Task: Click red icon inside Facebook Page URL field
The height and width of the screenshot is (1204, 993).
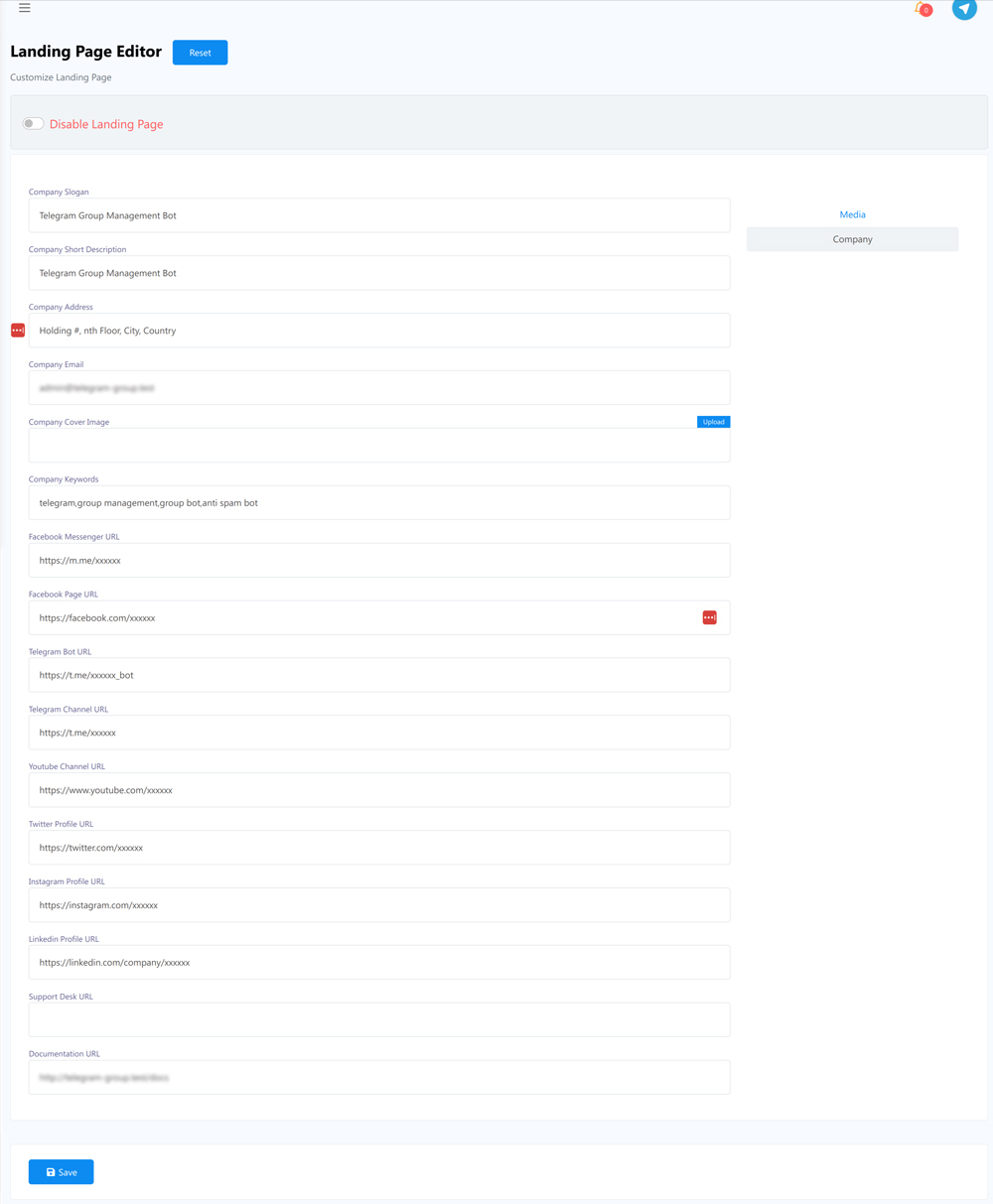Action: click(x=709, y=617)
